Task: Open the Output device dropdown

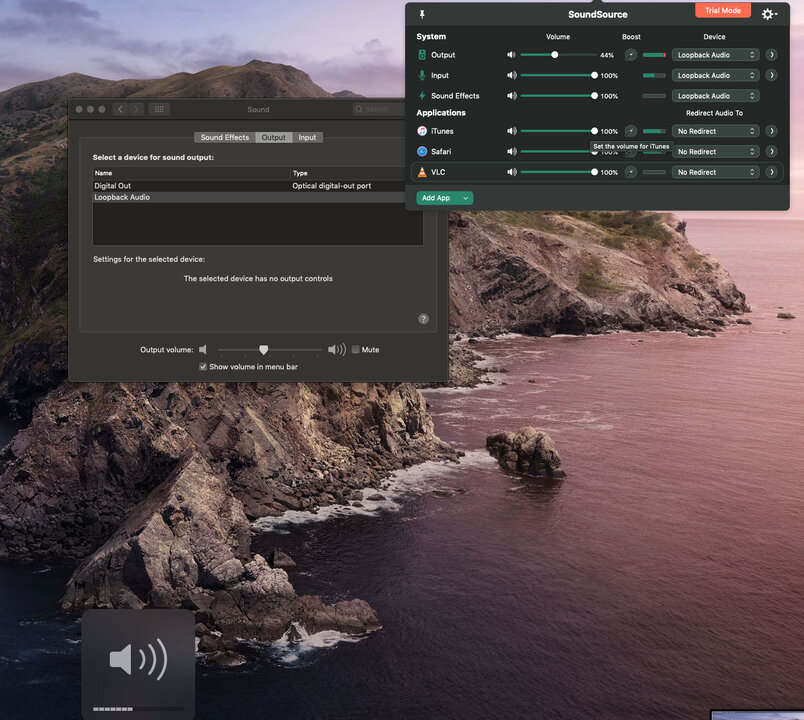Action: pos(715,55)
